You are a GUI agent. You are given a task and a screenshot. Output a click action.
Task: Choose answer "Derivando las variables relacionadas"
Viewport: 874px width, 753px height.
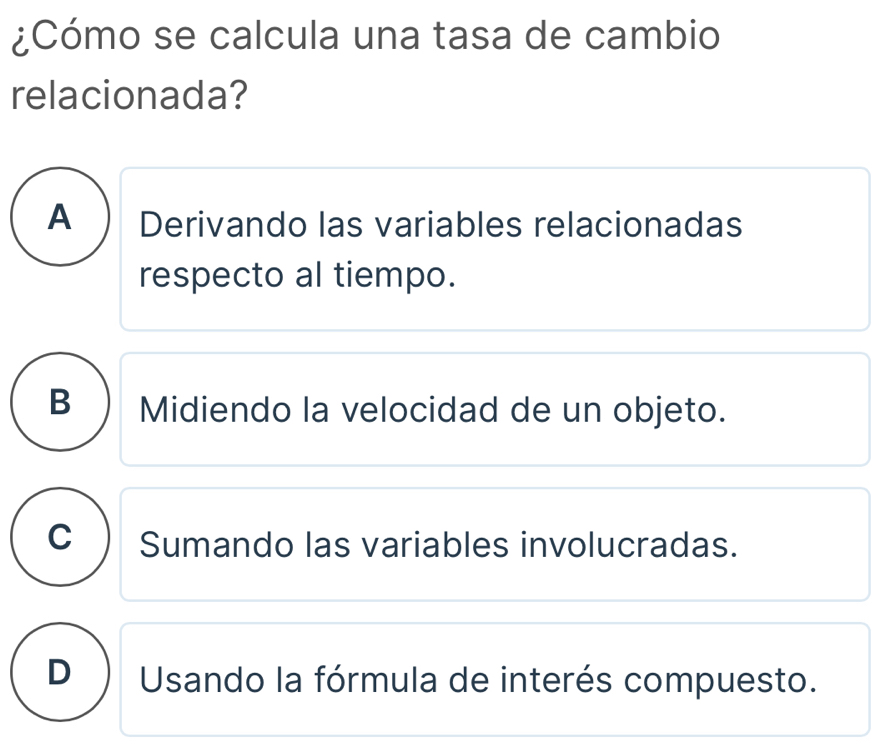coord(441,225)
